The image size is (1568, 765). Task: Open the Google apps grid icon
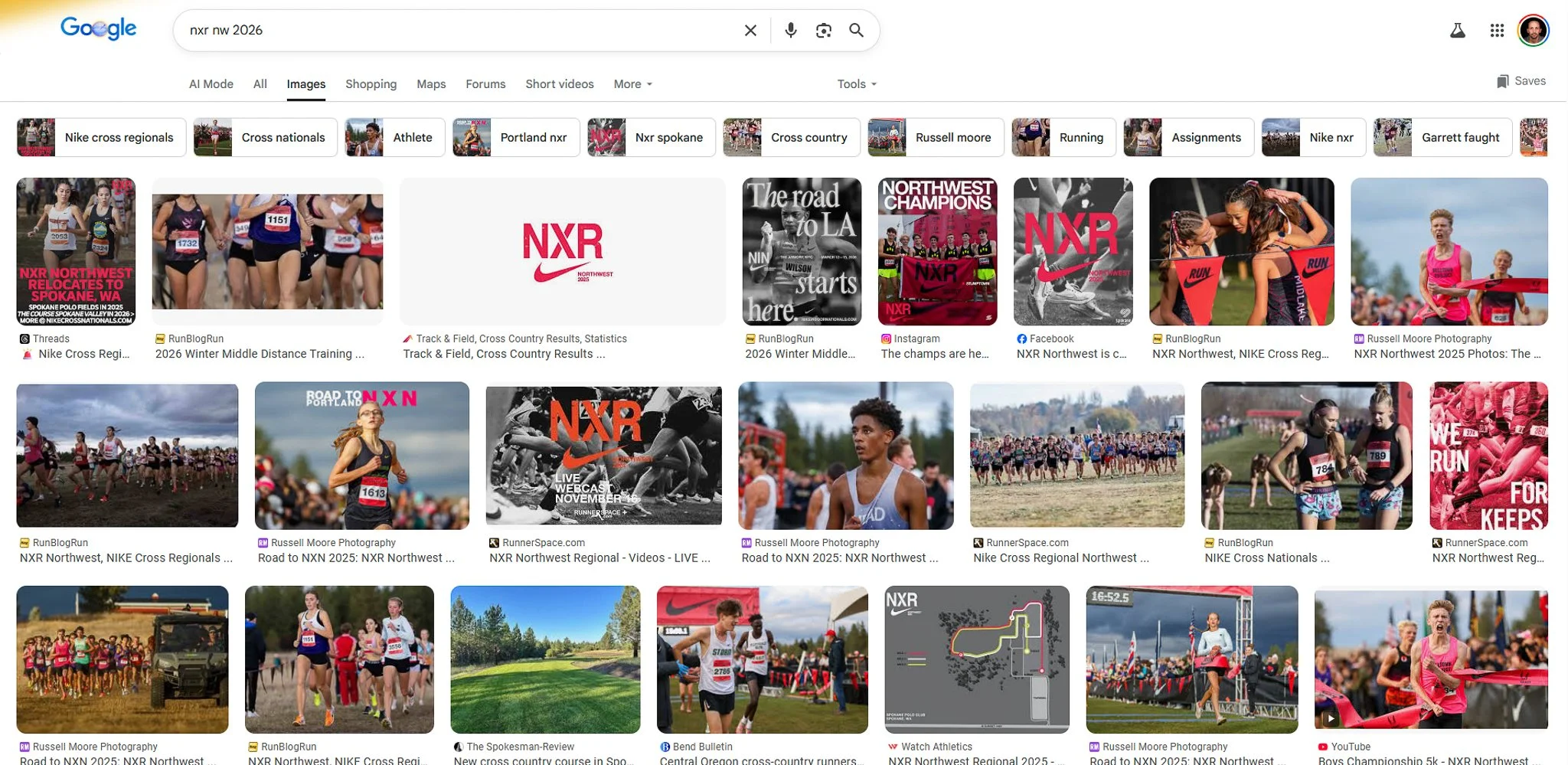pyautogui.click(x=1496, y=30)
